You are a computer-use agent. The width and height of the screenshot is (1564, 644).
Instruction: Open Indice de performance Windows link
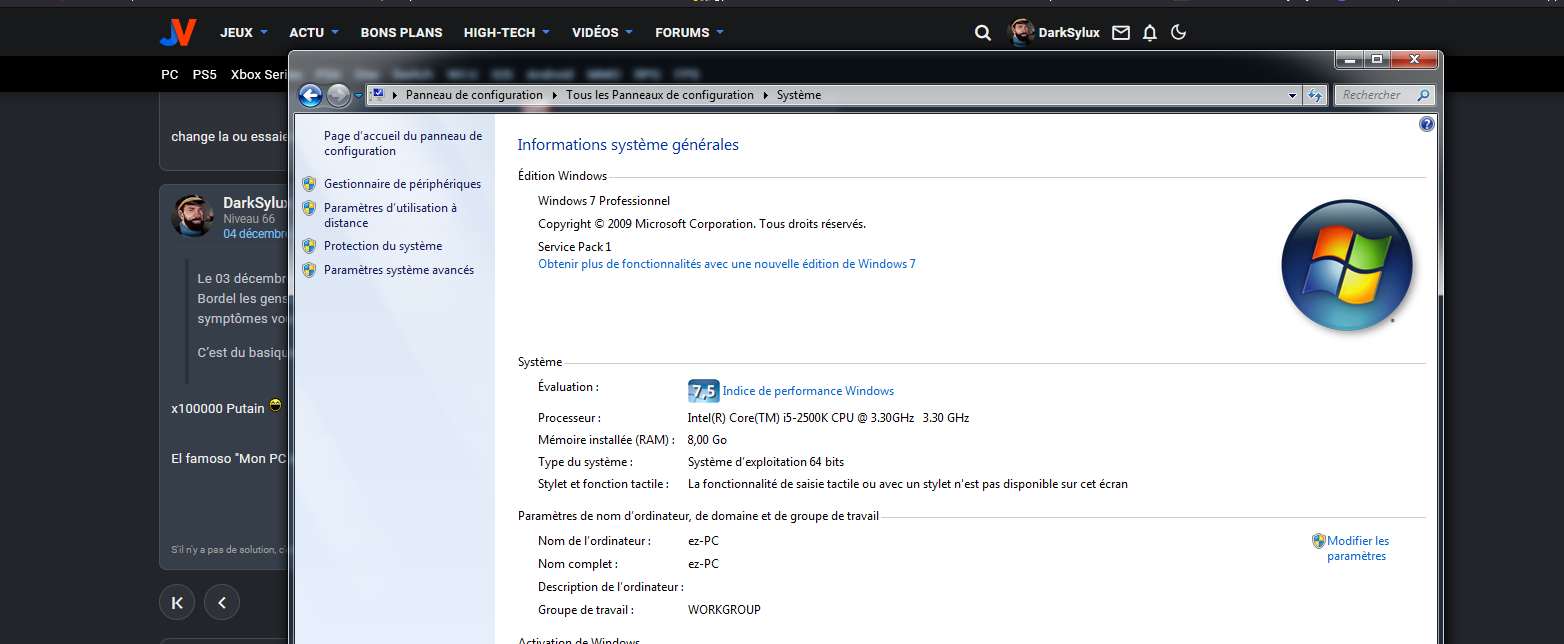pos(808,391)
